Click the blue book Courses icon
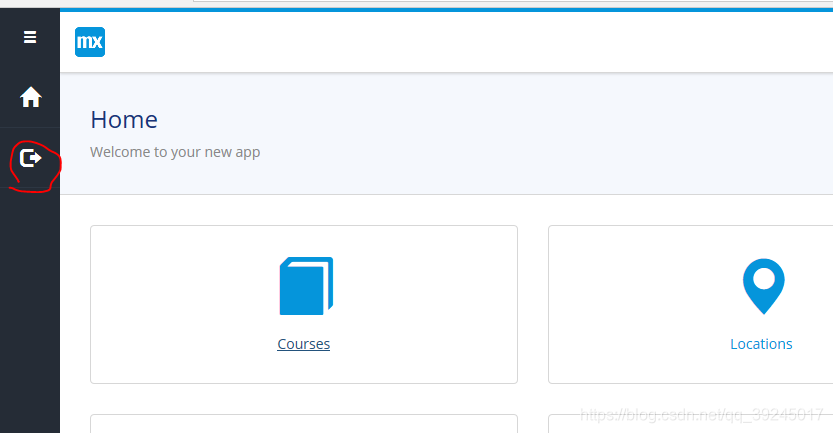The width and height of the screenshot is (833, 433). [x=306, y=286]
